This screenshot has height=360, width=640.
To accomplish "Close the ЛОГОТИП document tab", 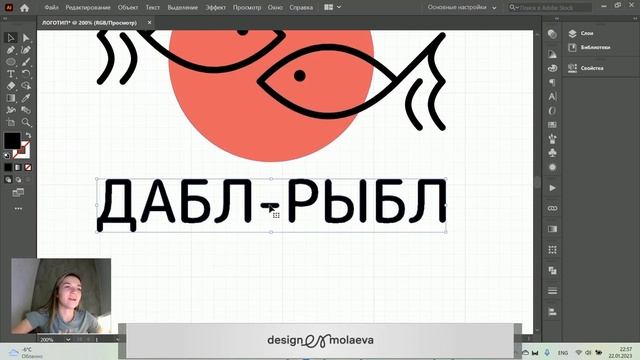I will pyautogui.click(x=149, y=22).
